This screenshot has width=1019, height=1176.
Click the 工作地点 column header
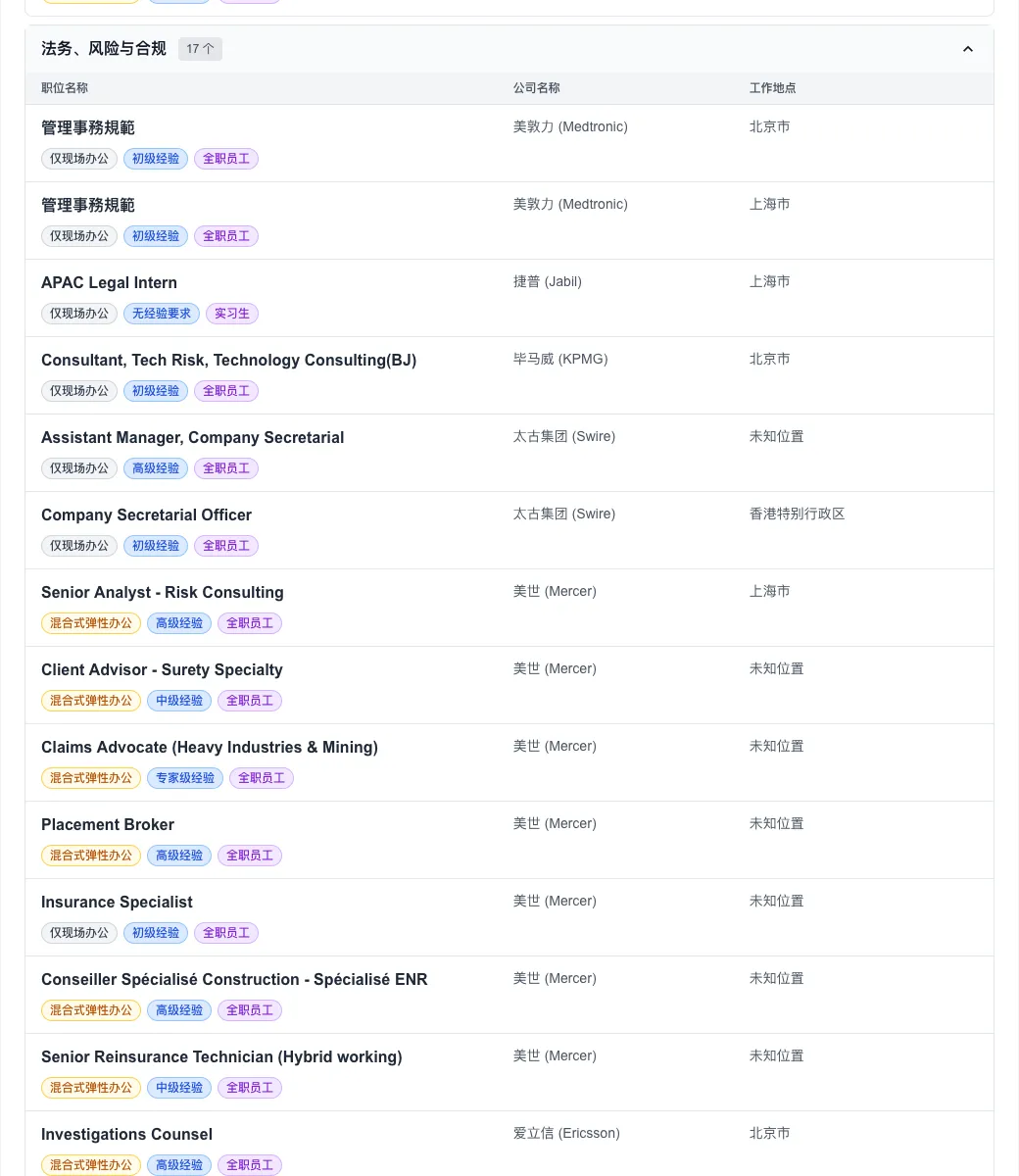pyautogui.click(x=773, y=88)
